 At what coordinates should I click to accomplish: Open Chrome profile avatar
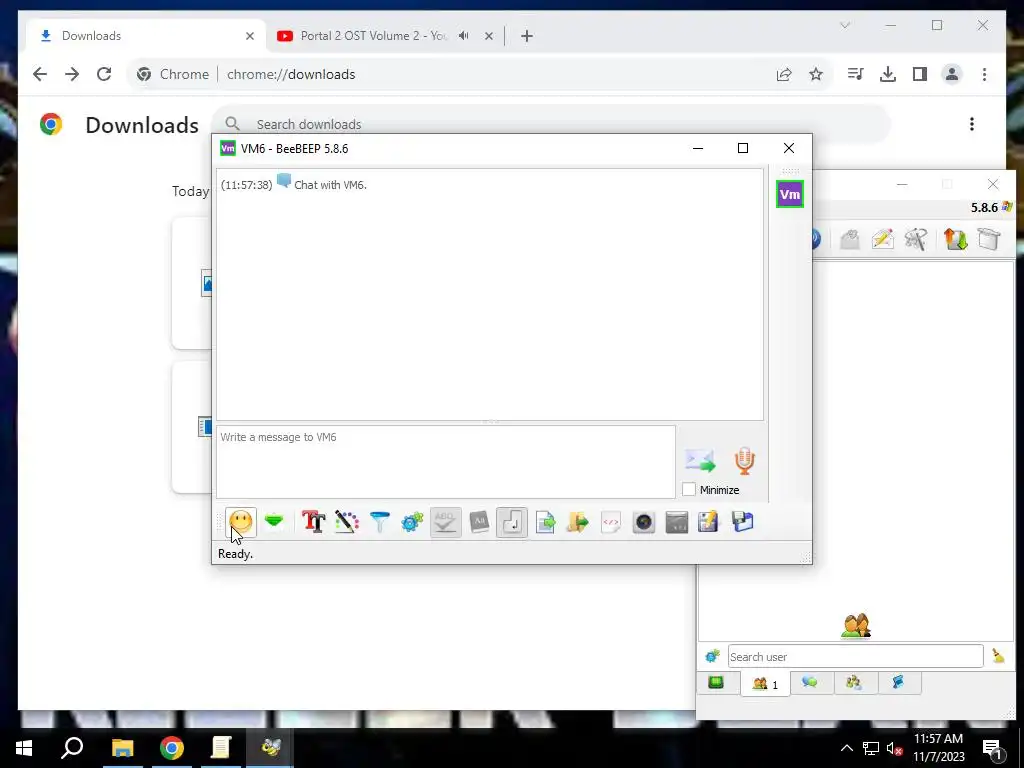952,74
